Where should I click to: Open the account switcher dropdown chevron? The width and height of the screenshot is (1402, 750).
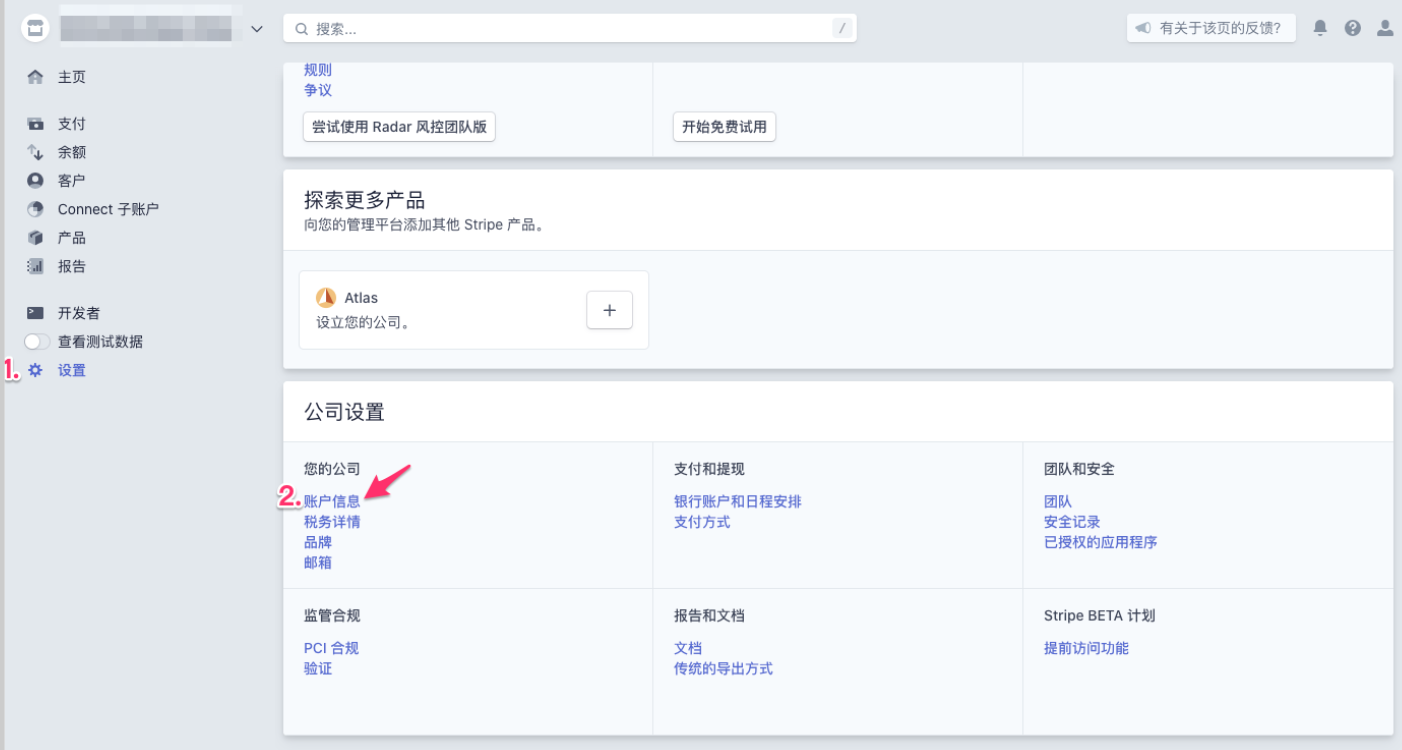[257, 29]
